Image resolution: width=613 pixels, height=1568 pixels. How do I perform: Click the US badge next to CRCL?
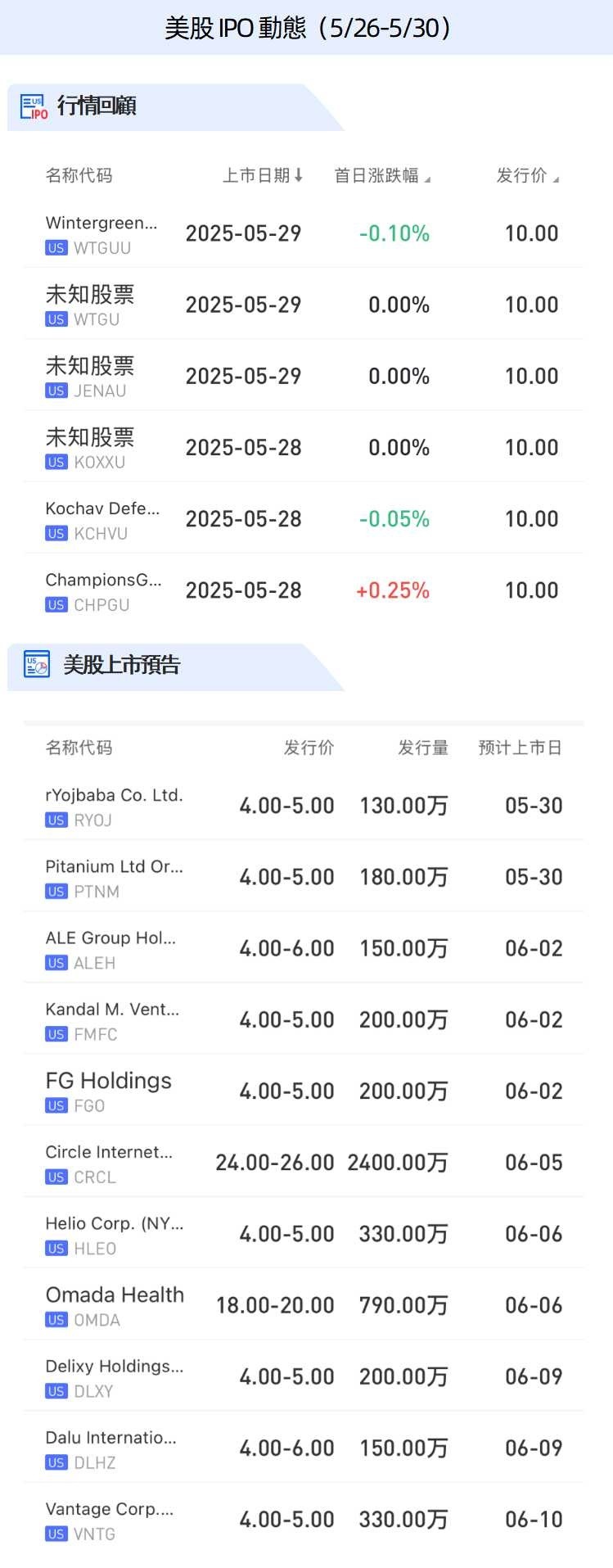[x=56, y=1177]
